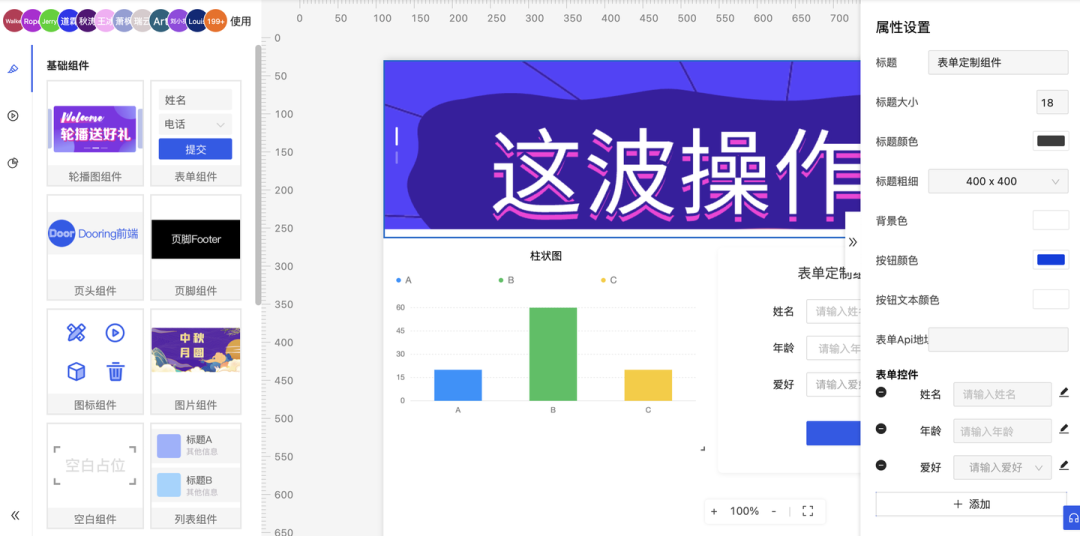Screen dimensions: 1080x536
Task: Click the 标题大小 number field showing 18
Action: tap(1052, 102)
